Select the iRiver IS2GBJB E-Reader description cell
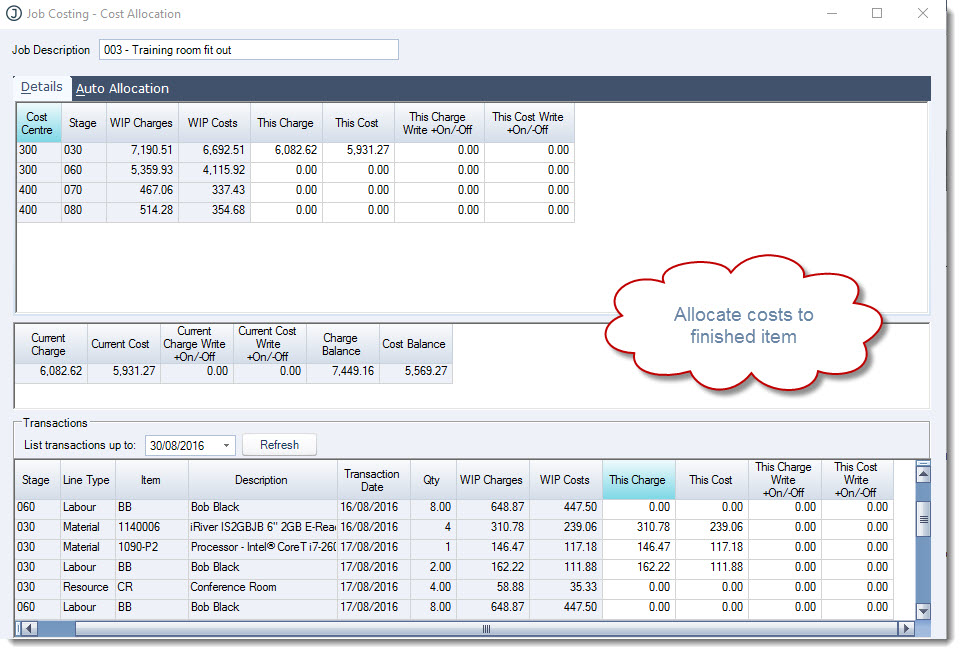 [x=262, y=527]
